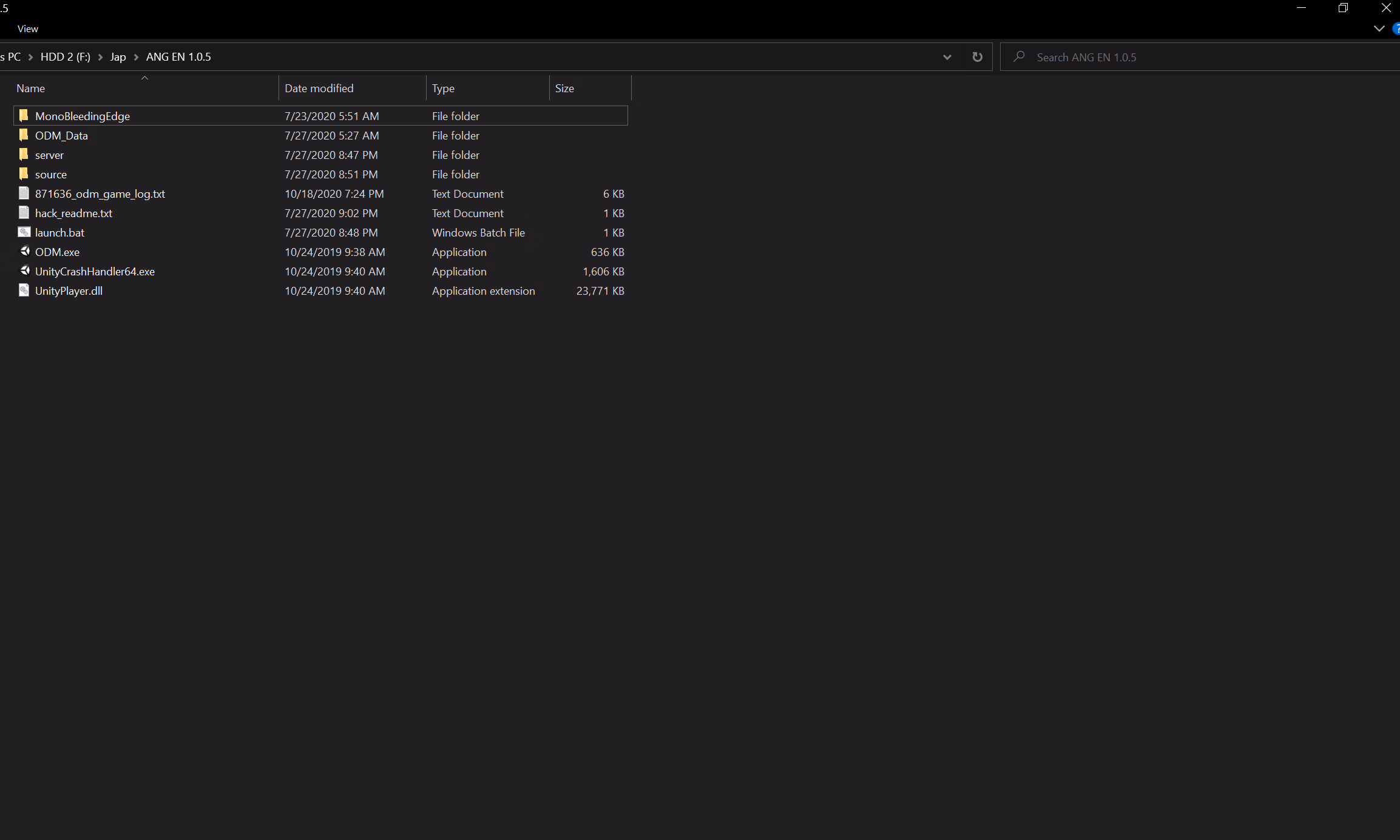
Task: Sort files by Size column header
Action: tap(564, 89)
